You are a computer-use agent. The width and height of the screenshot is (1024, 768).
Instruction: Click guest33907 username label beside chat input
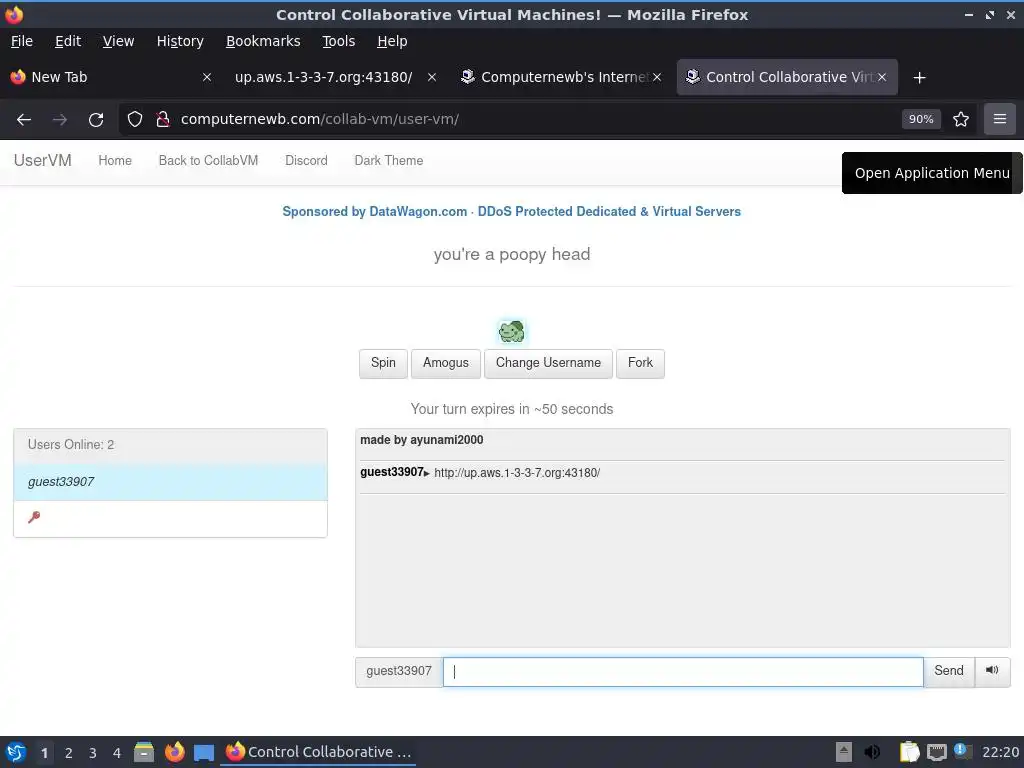[x=399, y=671]
